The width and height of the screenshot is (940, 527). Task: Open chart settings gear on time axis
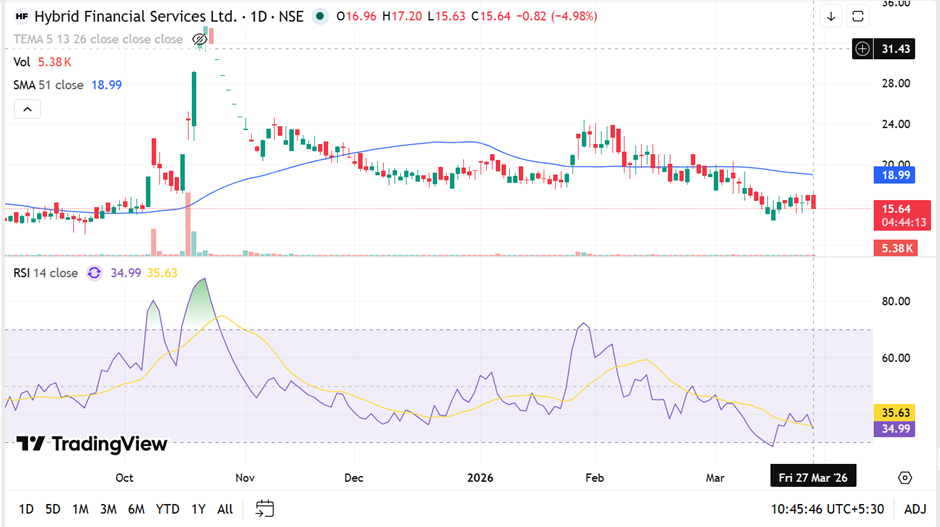click(904, 478)
